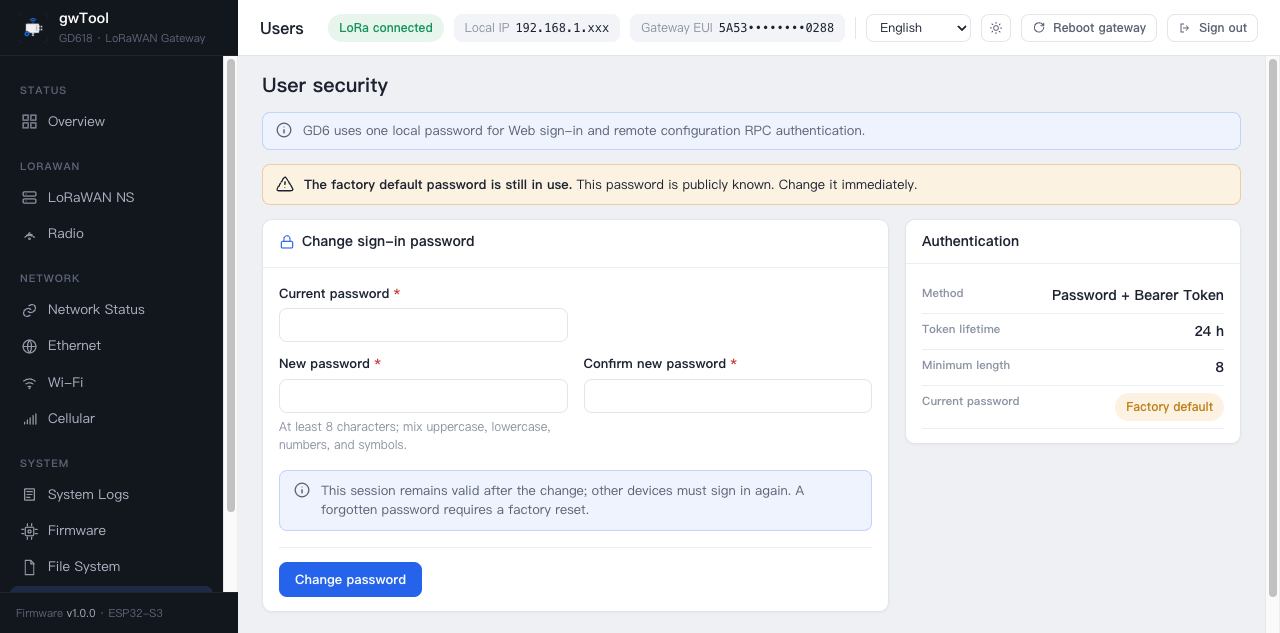Click the 'Firmware v1.0.0 · ESP32-S3' footer text

89,613
